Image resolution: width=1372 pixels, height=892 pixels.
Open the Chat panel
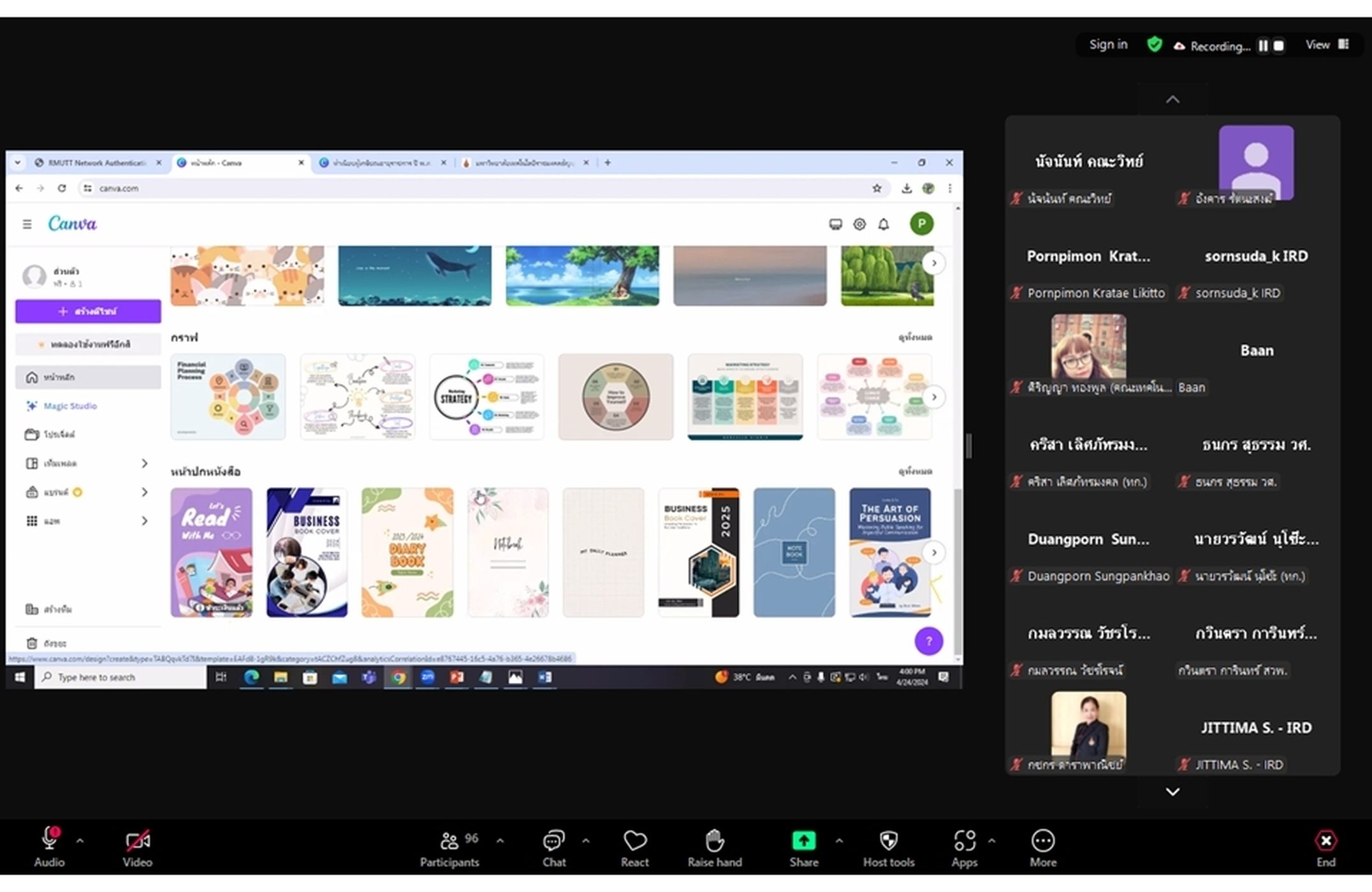[x=553, y=849]
